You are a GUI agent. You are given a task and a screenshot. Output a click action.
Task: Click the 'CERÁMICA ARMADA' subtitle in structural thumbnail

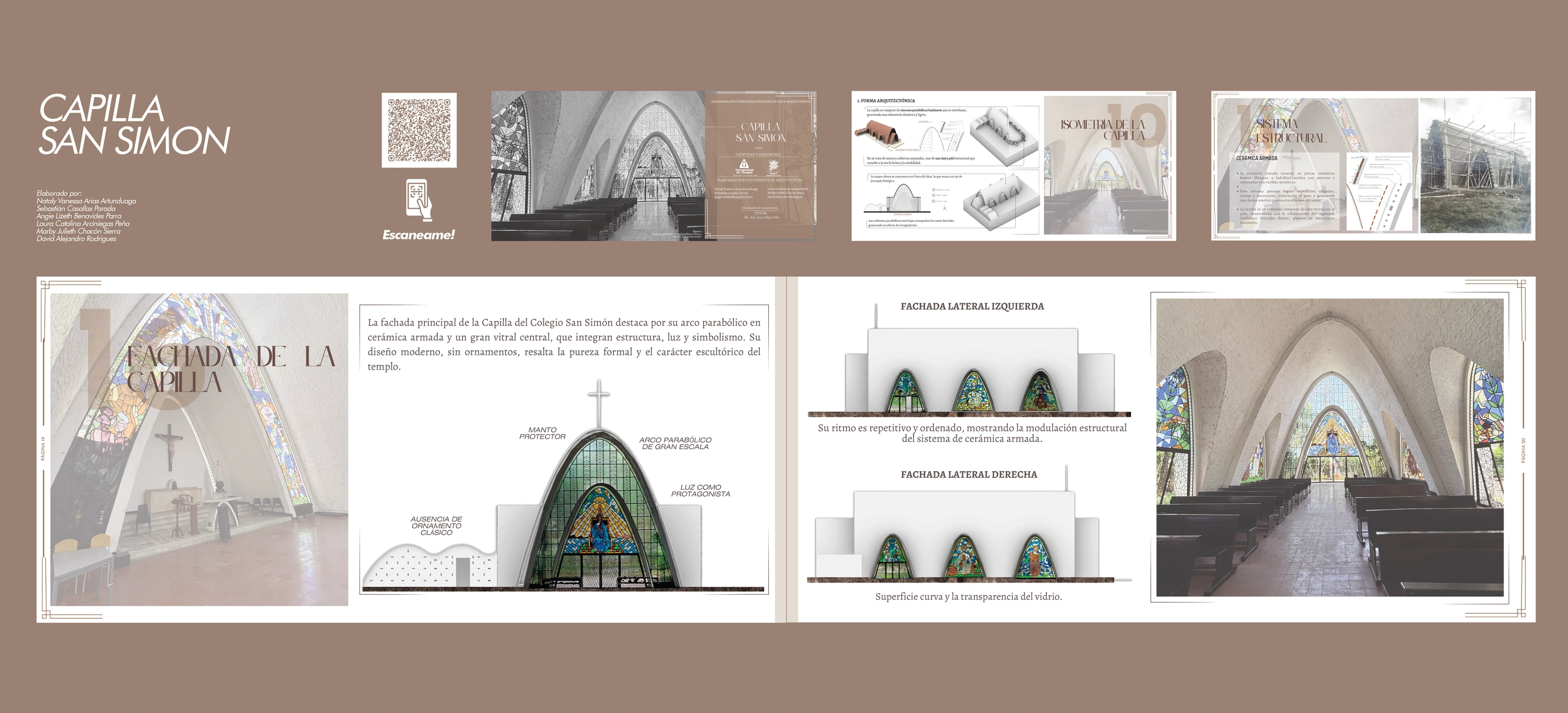click(1256, 159)
